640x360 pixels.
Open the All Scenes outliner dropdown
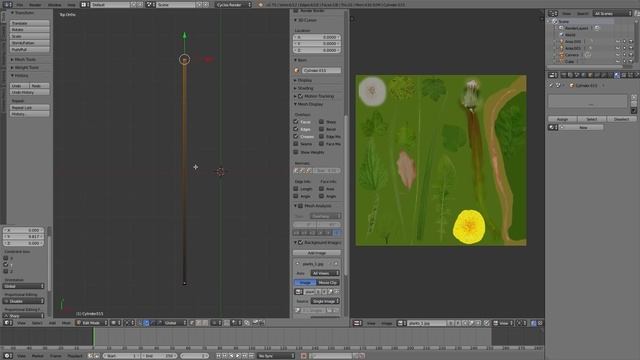point(612,13)
